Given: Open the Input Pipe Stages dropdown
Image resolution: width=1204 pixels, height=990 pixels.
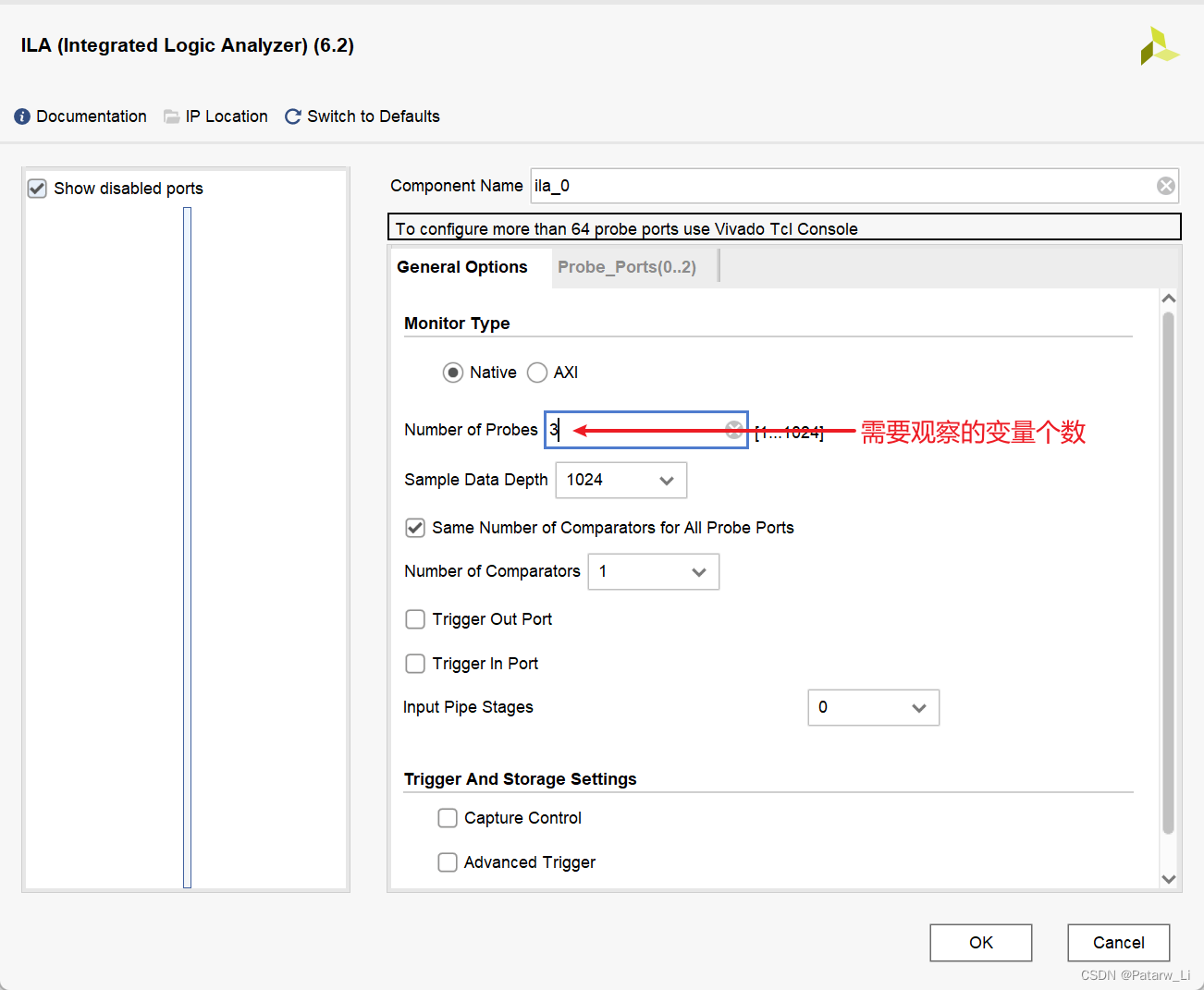Looking at the screenshot, I should click(x=874, y=707).
